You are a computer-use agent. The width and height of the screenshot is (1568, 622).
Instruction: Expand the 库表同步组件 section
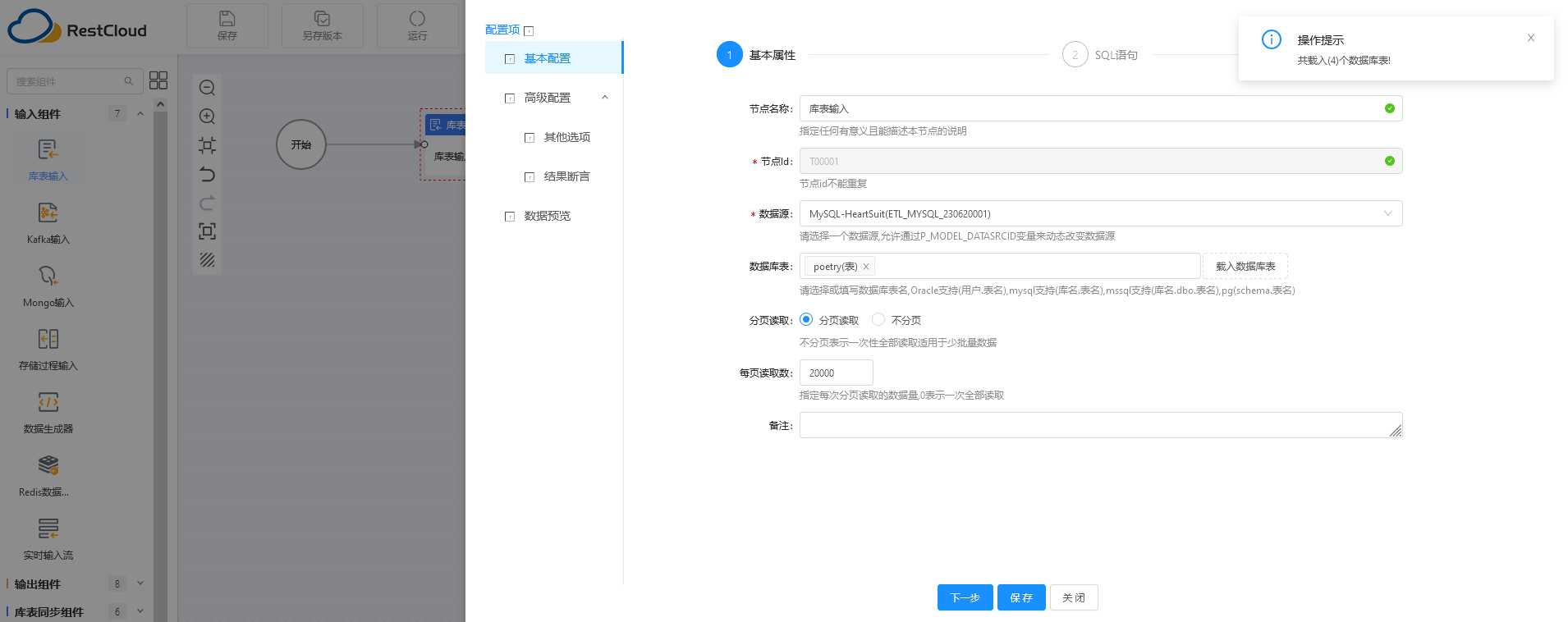pyautogui.click(x=140, y=611)
